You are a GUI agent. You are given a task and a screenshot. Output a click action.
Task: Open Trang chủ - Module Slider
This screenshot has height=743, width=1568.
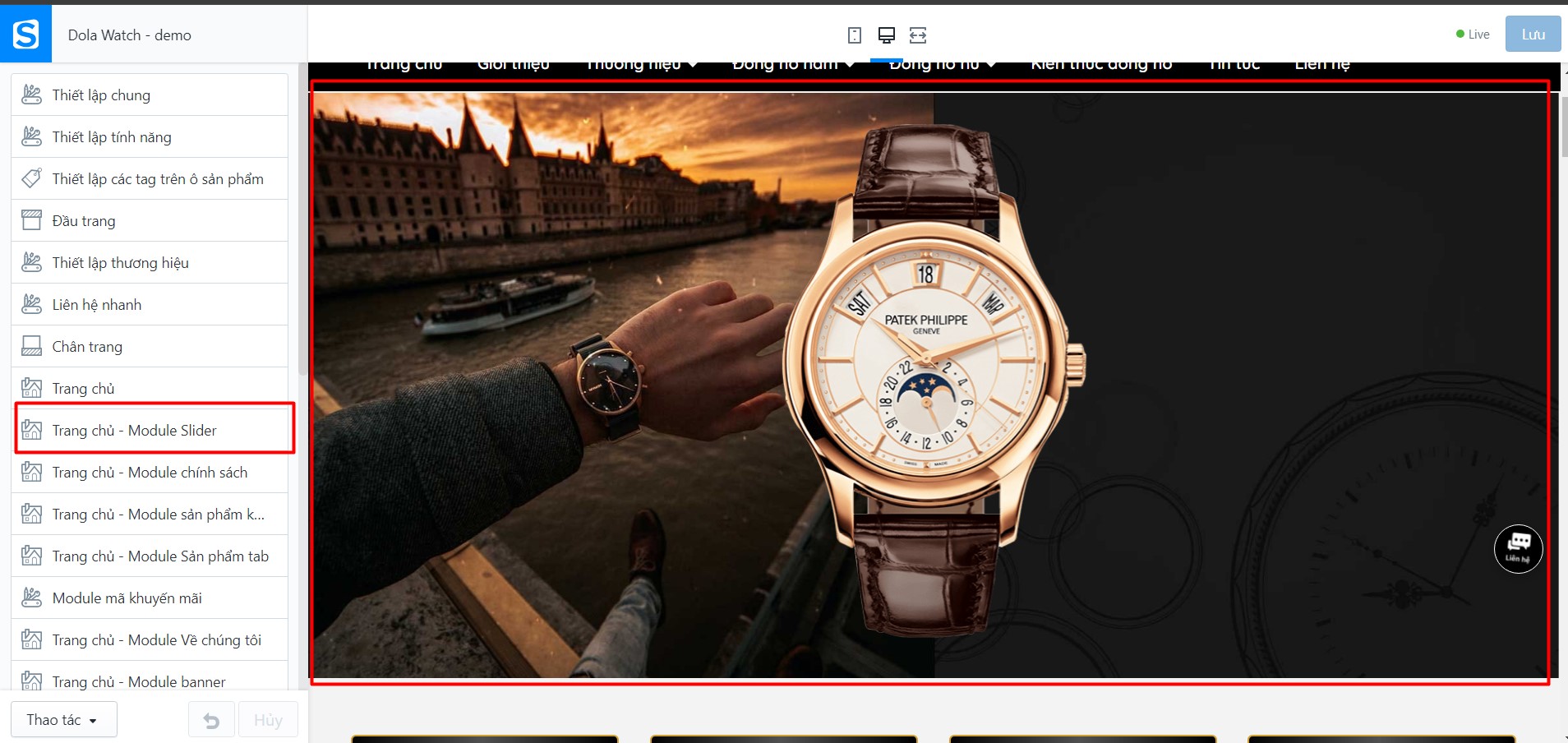pos(150,431)
